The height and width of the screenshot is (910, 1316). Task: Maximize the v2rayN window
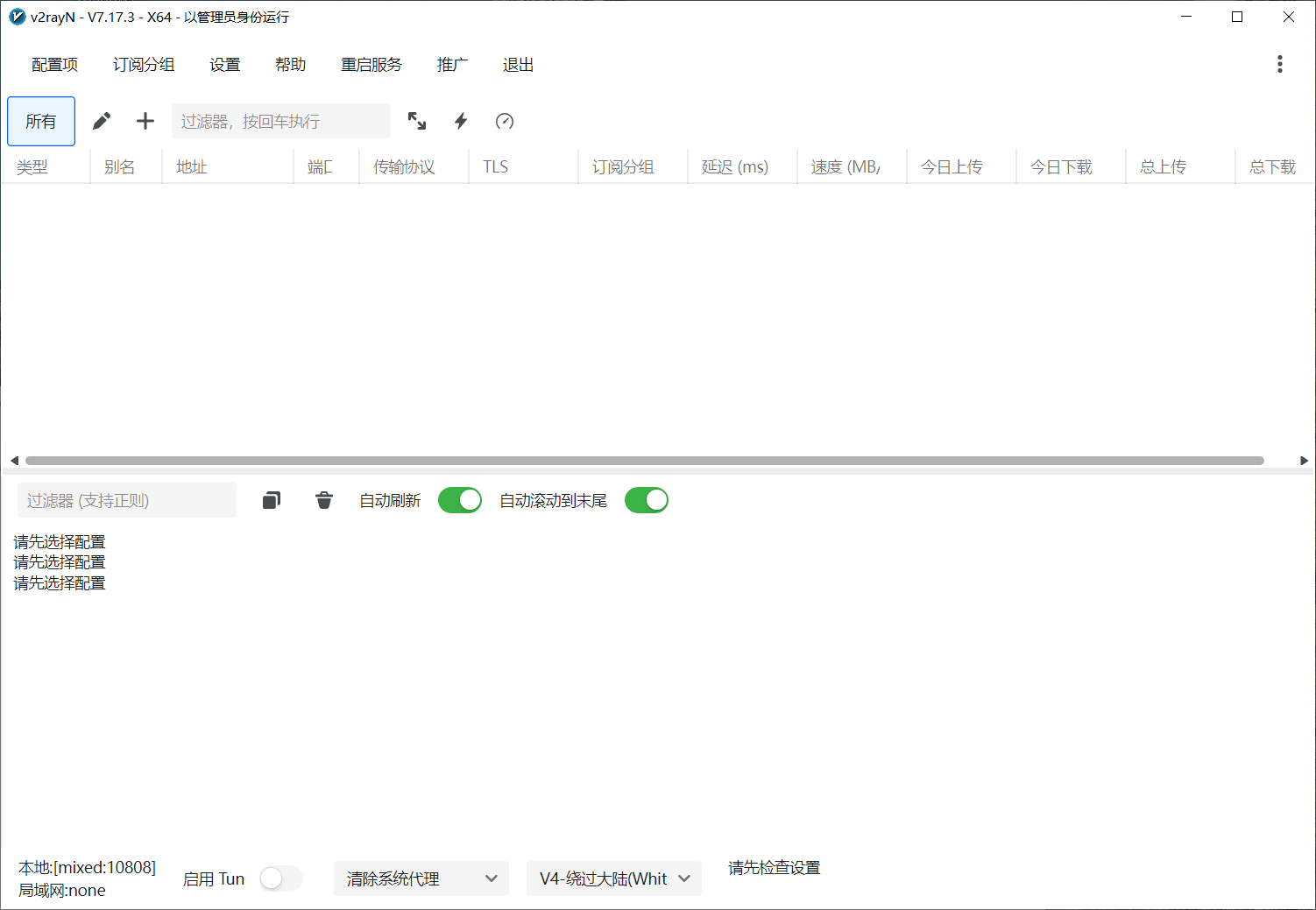(x=1237, y=17)
